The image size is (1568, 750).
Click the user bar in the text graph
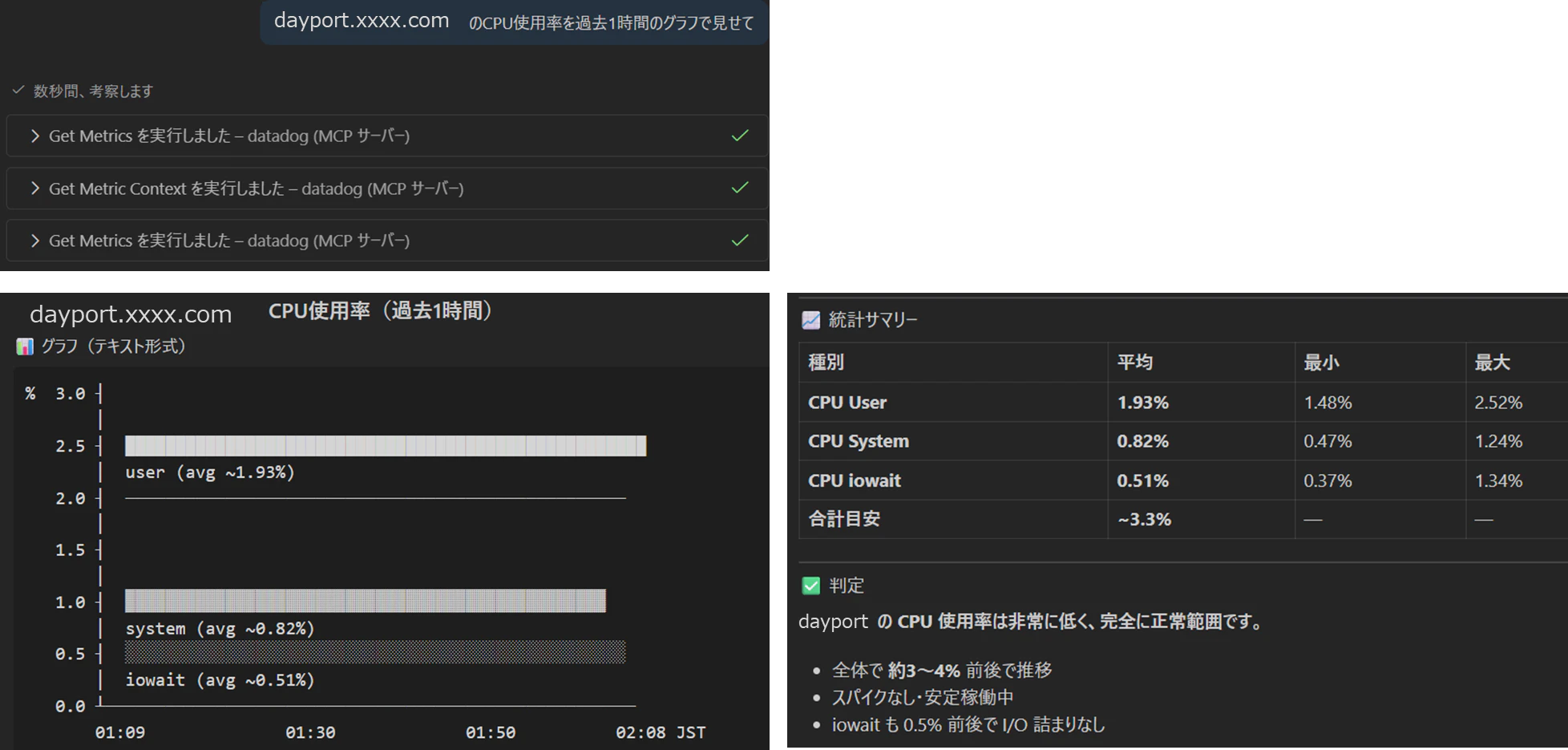tap(386, 446)
